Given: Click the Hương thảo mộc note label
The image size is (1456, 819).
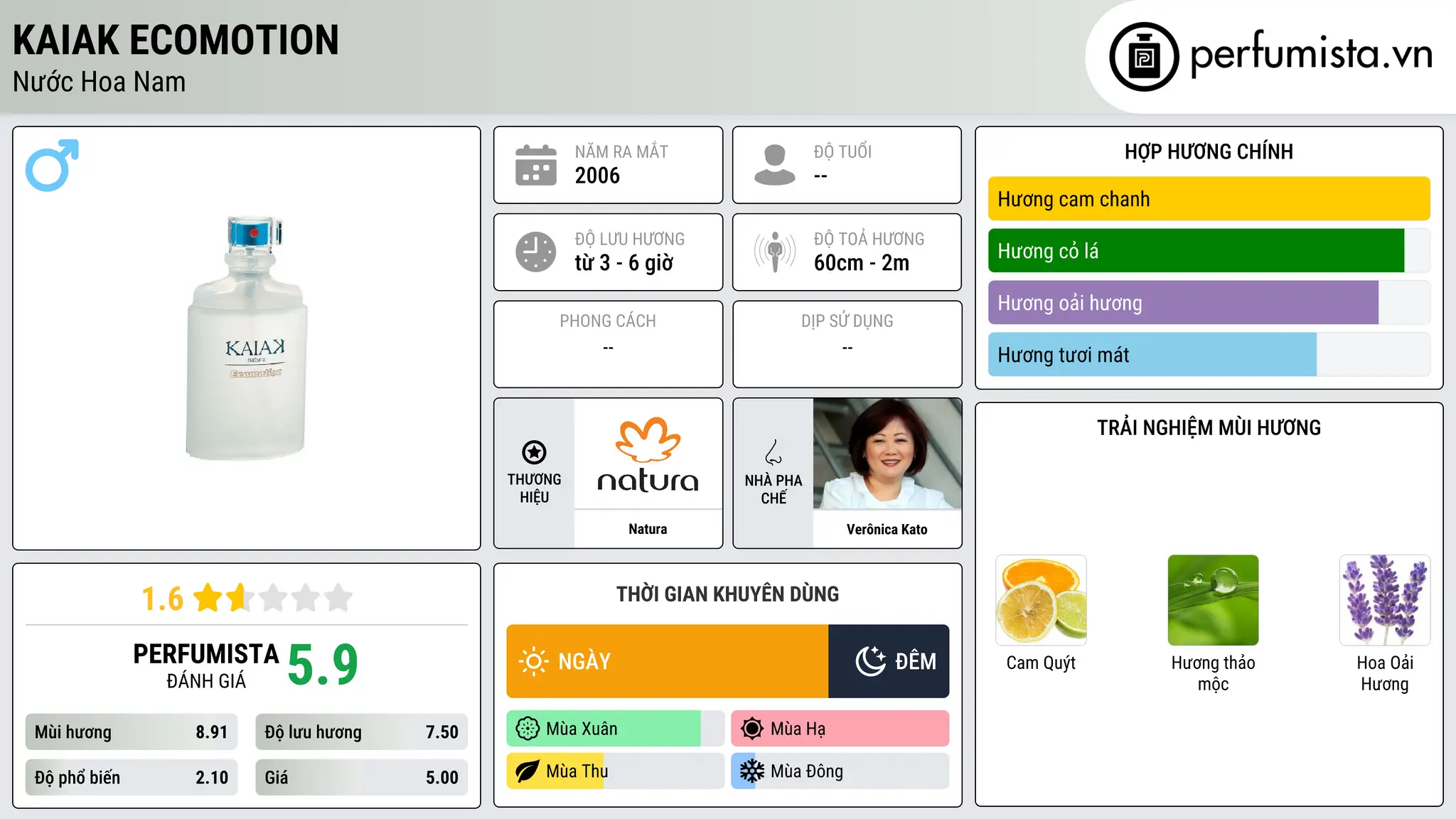Looking at the screenshot, I should (x=1213, y=673).
